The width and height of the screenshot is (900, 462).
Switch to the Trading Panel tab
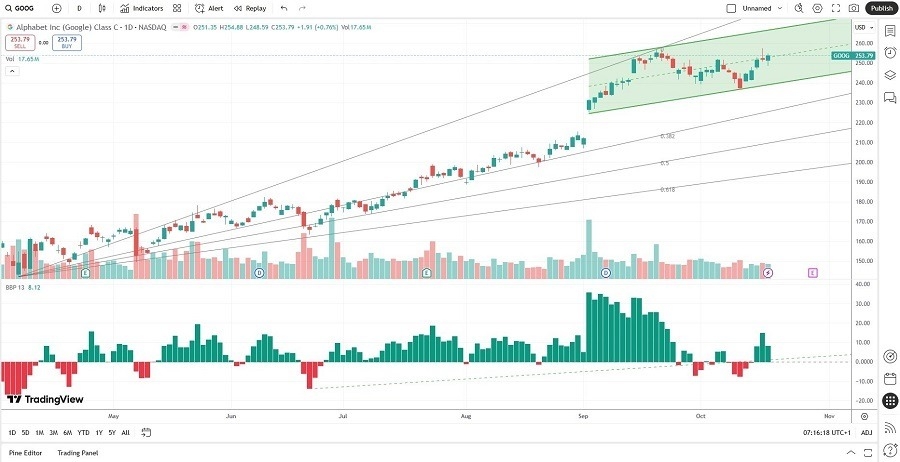coord(77,453)
